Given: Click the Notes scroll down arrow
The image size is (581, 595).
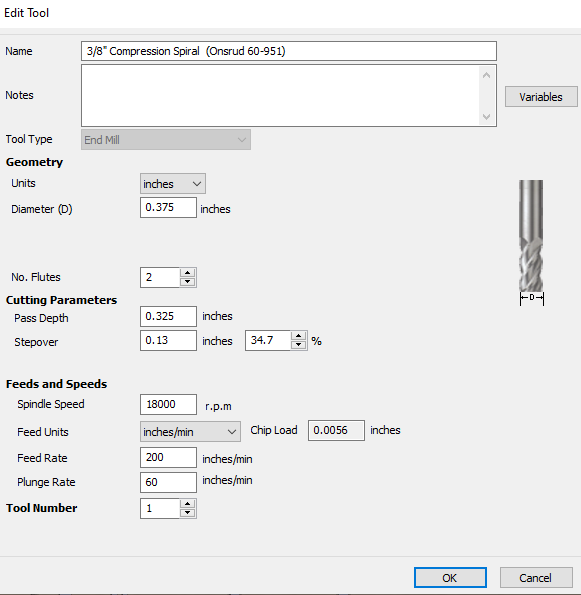Looking at the screenshot, I should (x=487, y=116).
